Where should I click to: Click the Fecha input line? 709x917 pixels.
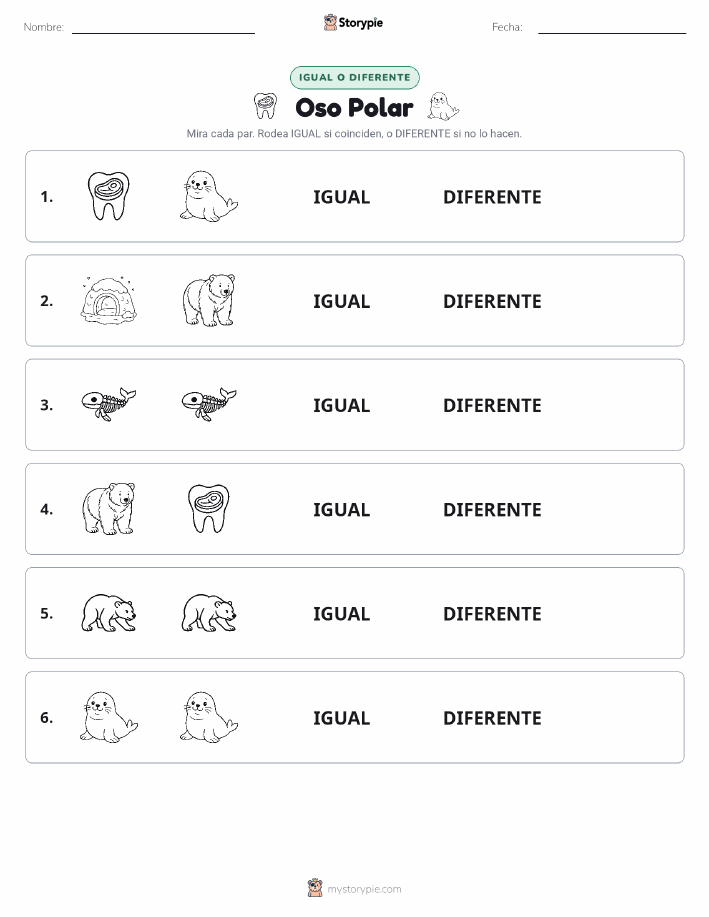pyautogui.click(x=612, y=28)
